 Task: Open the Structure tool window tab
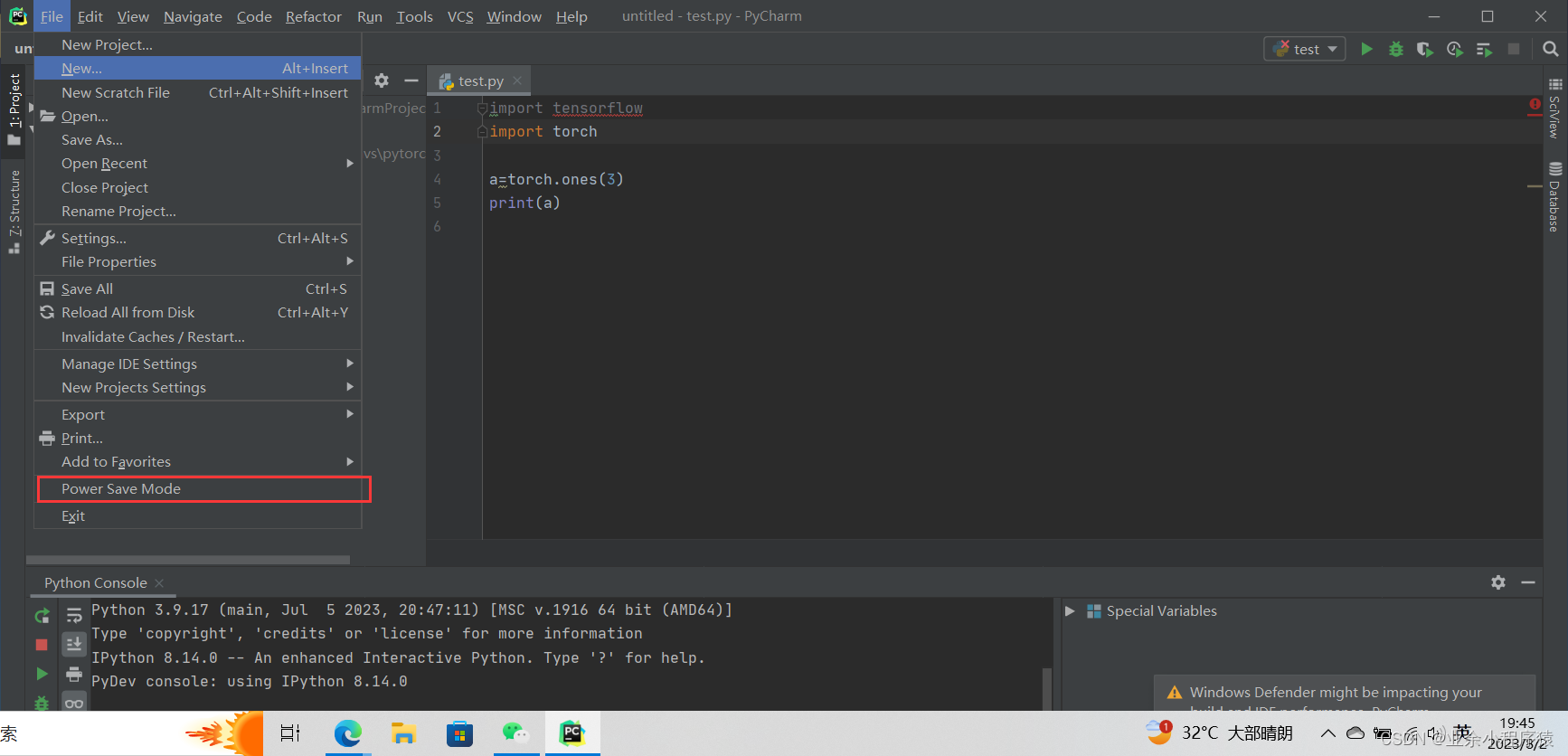click(x=14, y=213)
